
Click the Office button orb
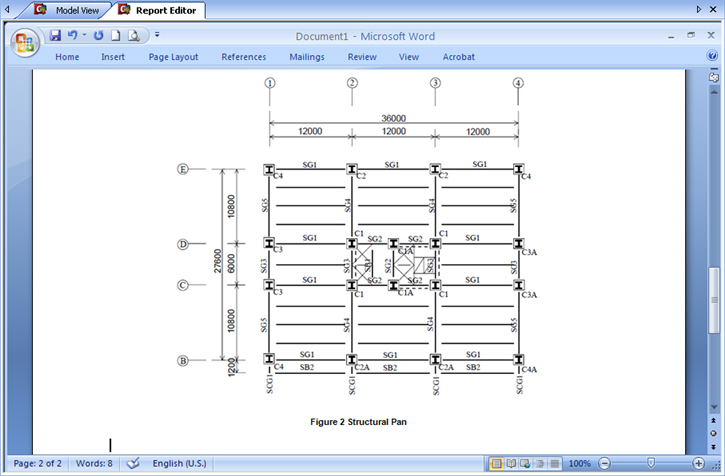[25, 44]
